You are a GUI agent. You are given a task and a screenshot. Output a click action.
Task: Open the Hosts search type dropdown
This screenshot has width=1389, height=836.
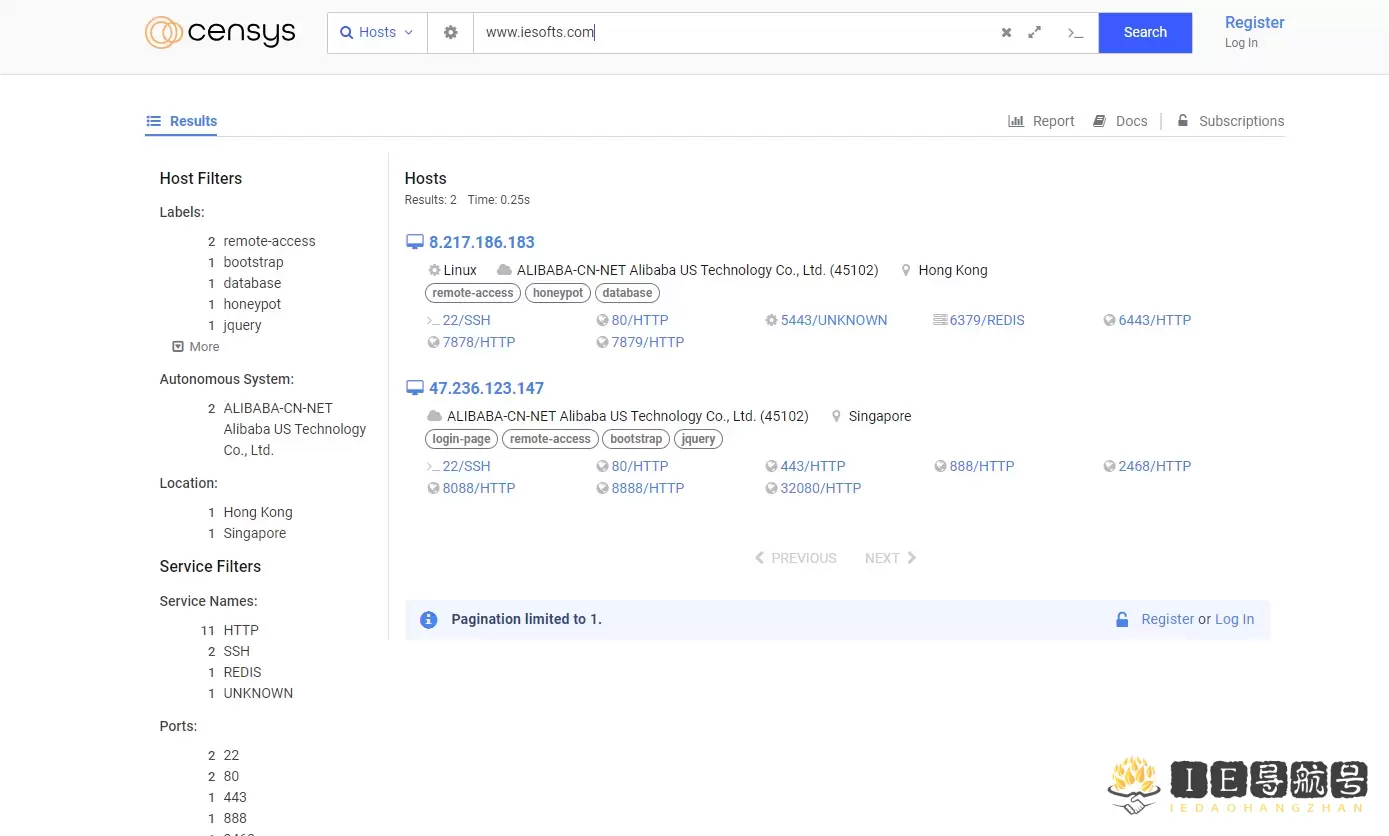[x=377, y=33]
